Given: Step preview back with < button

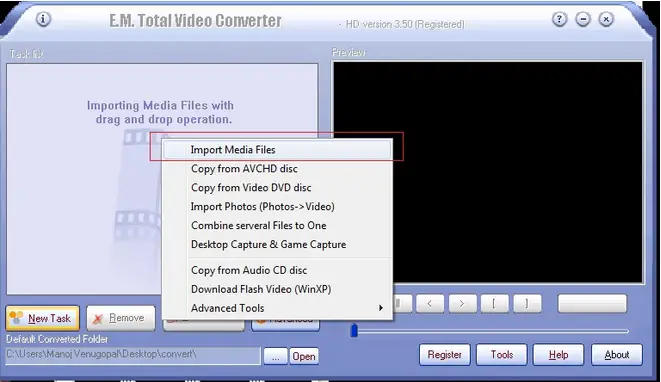Looking at the screenshot, I should point(430,304).
